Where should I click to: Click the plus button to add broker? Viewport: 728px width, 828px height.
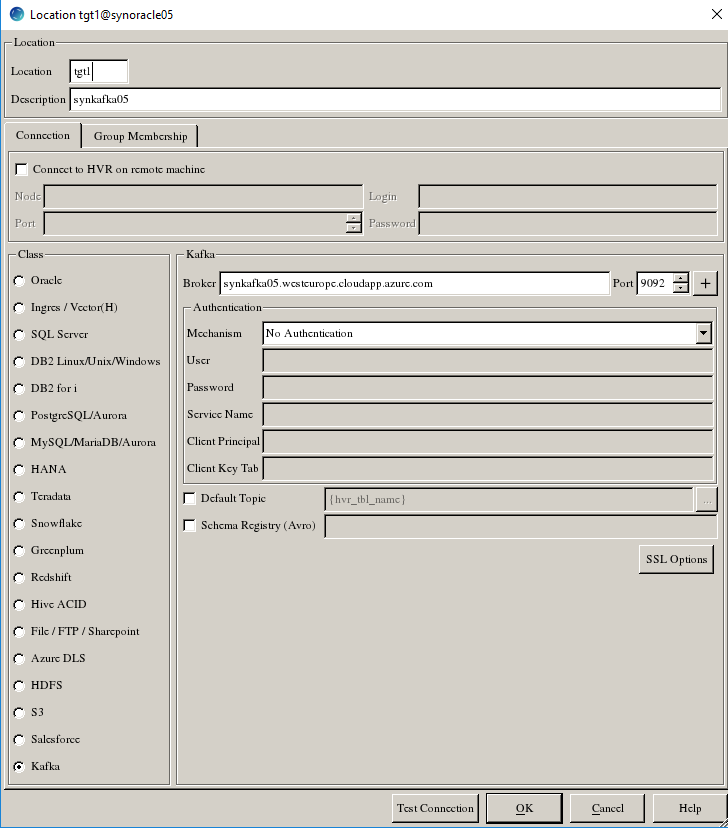(705, 284)
